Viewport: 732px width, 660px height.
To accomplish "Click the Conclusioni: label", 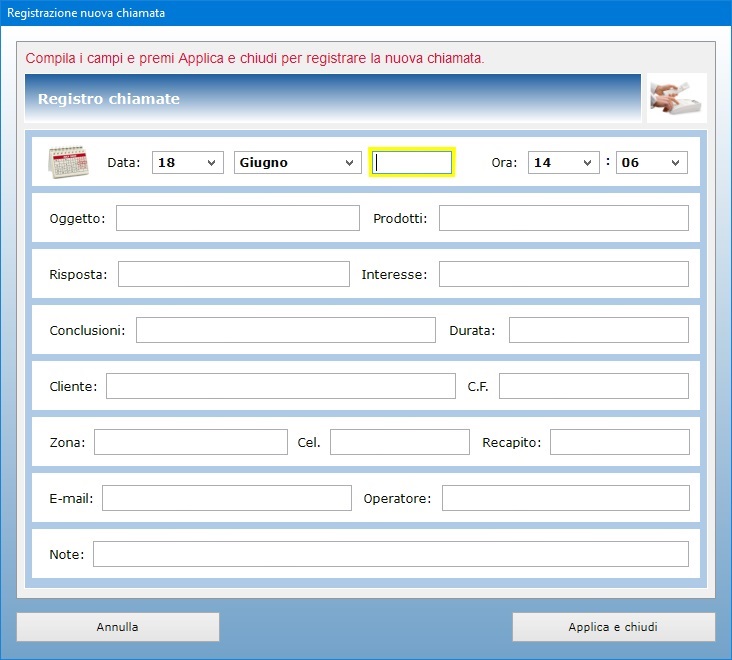I will point(87,330).
